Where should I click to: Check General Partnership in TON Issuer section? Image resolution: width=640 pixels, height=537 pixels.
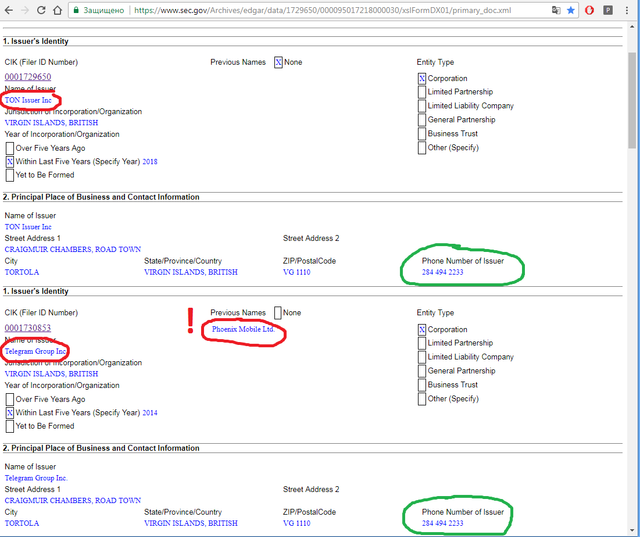pyautogui.click(x=422, y=120)
